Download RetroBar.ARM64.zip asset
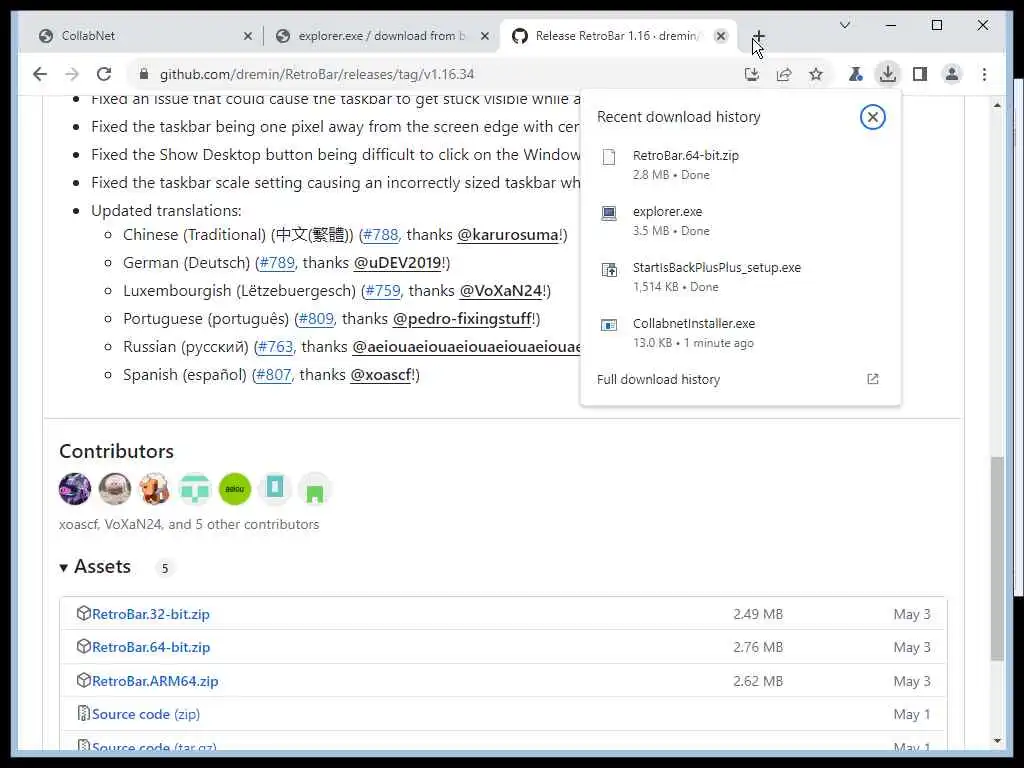Image resolution: width=1024 pixels, height=768 pixels. pyautogui.click(x=155, y=681)
